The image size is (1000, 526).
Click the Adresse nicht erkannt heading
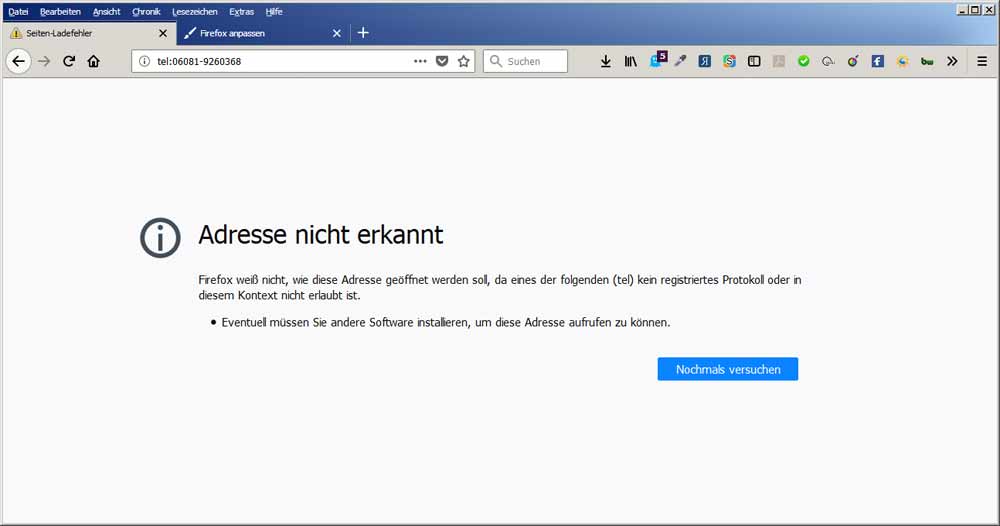click(321, 235)
